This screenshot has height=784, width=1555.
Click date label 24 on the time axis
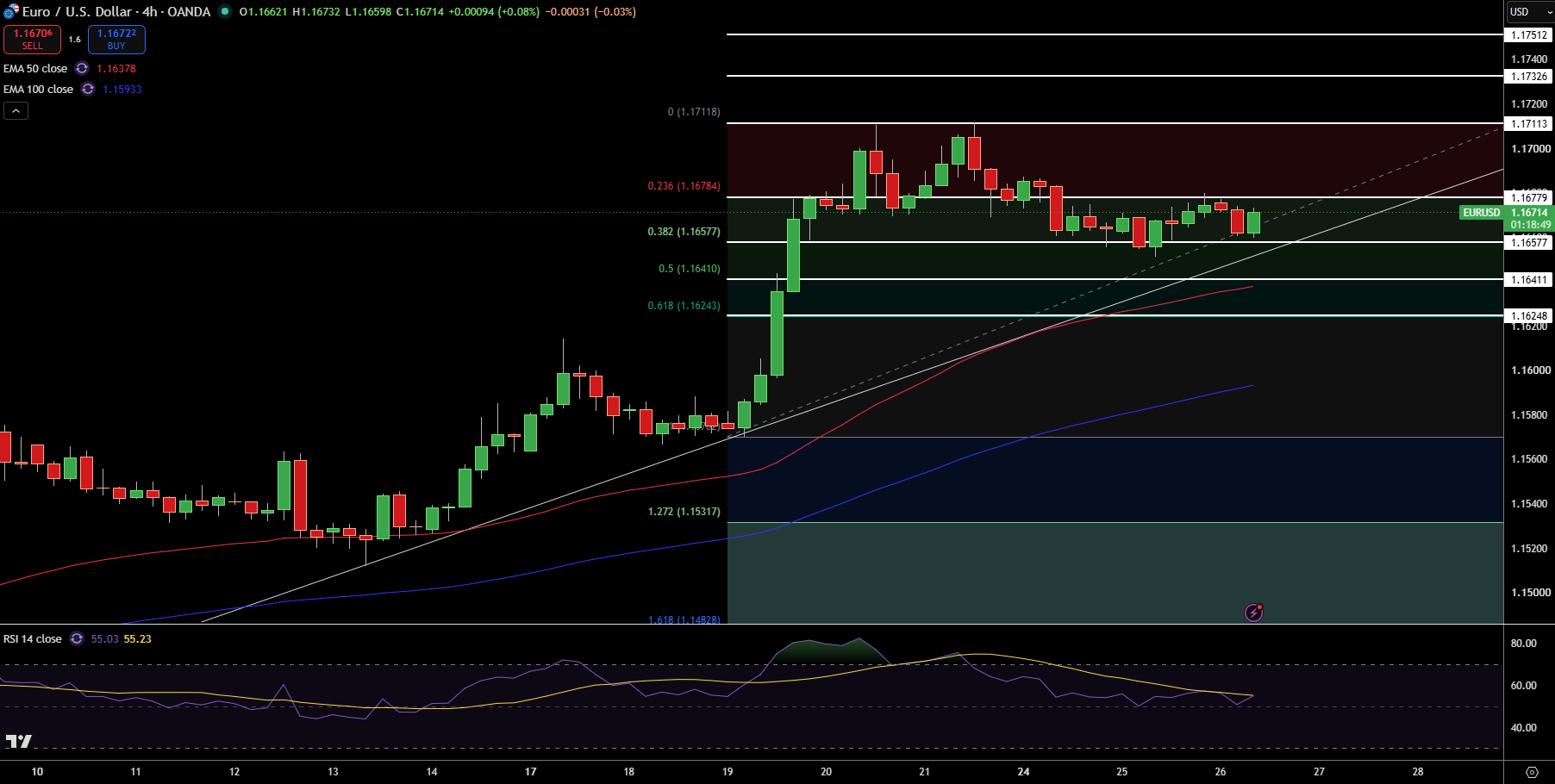pyautogui.click(x=1023, y=772)
